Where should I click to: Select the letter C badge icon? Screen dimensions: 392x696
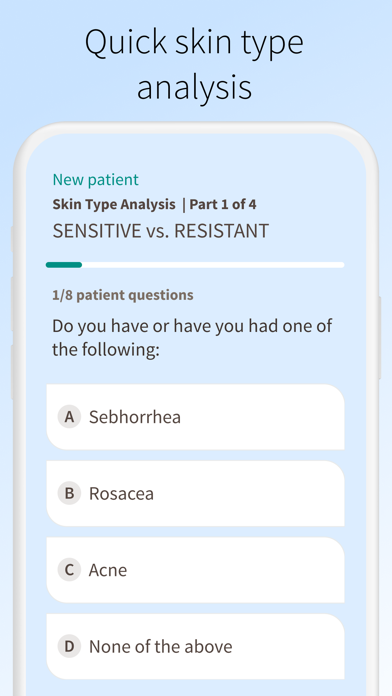(69, 570)
